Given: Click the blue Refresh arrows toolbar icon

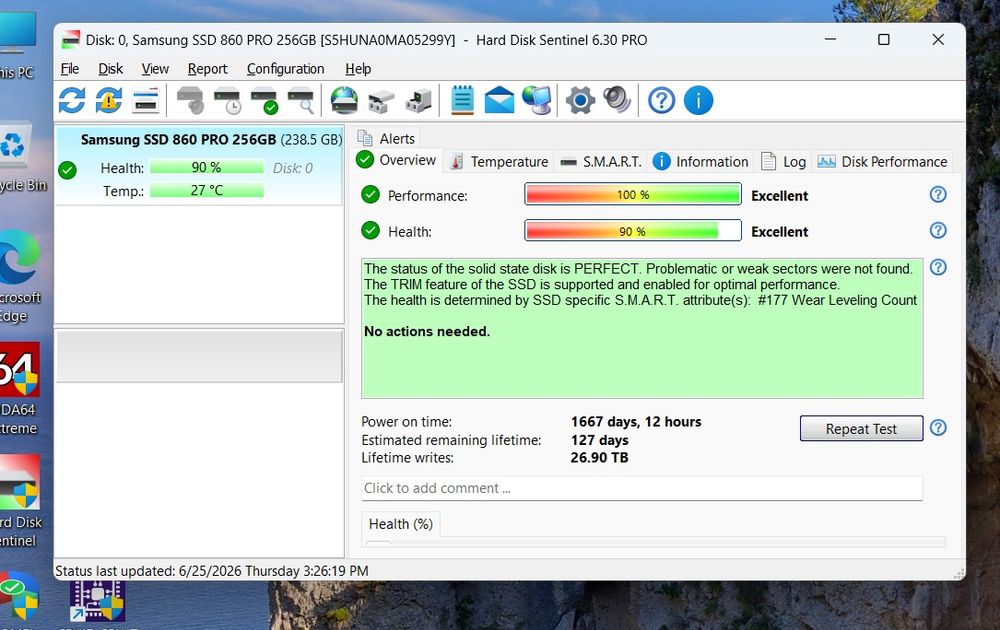Looking at the screenshot, I should (72, 100).
